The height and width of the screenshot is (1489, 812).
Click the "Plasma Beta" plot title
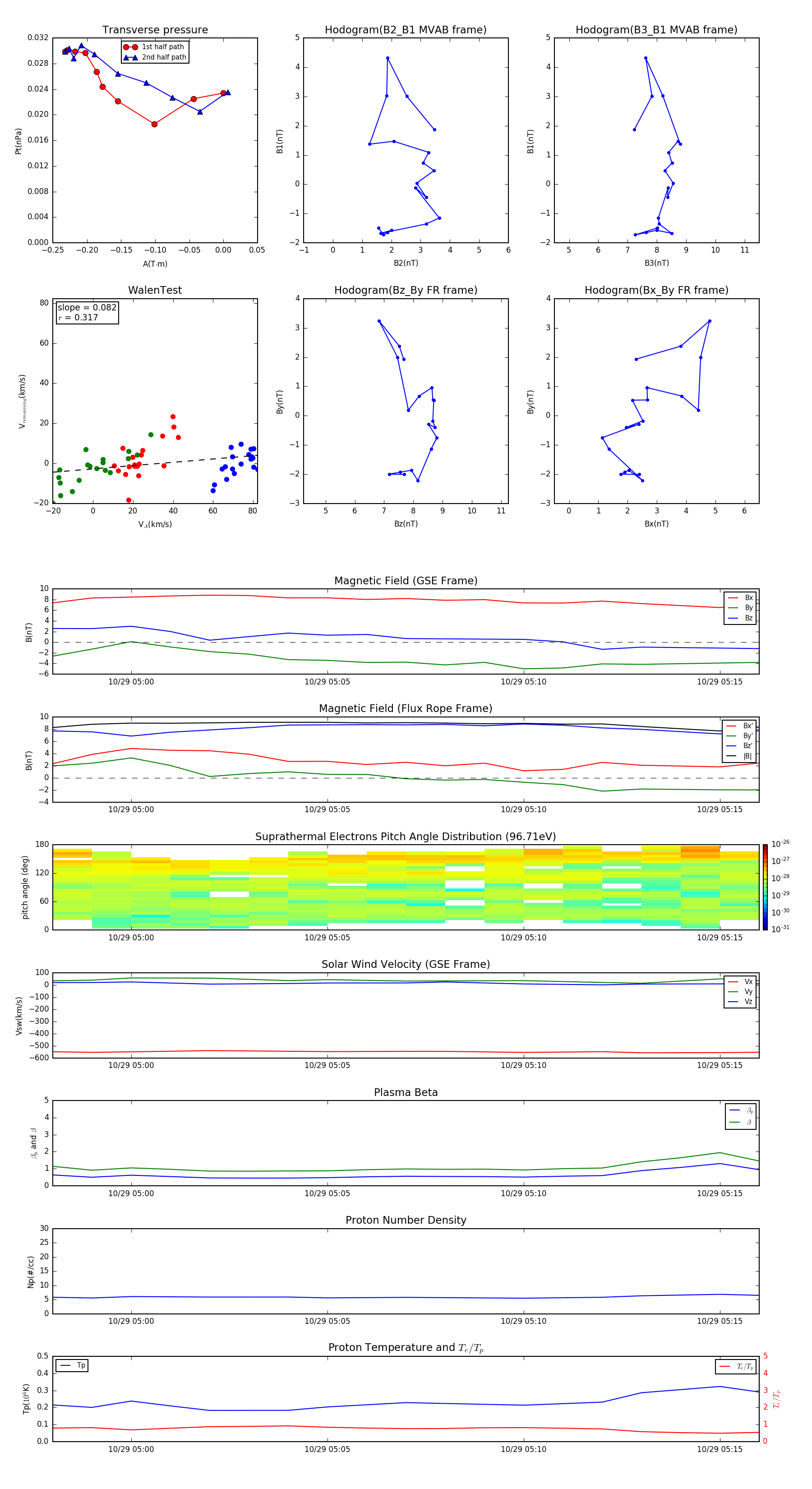[406, 1092]
